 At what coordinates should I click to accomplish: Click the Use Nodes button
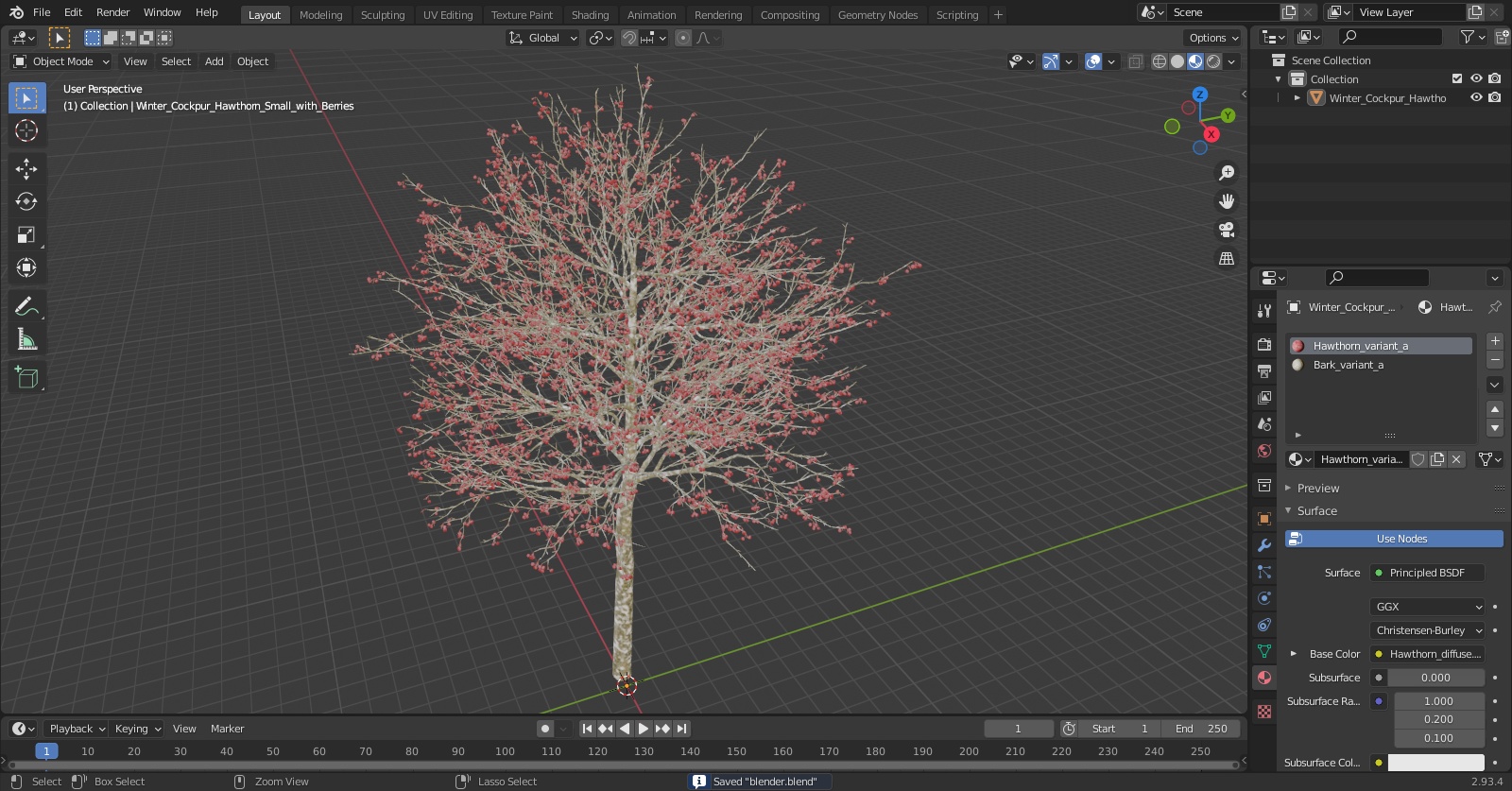(1394, 539)
